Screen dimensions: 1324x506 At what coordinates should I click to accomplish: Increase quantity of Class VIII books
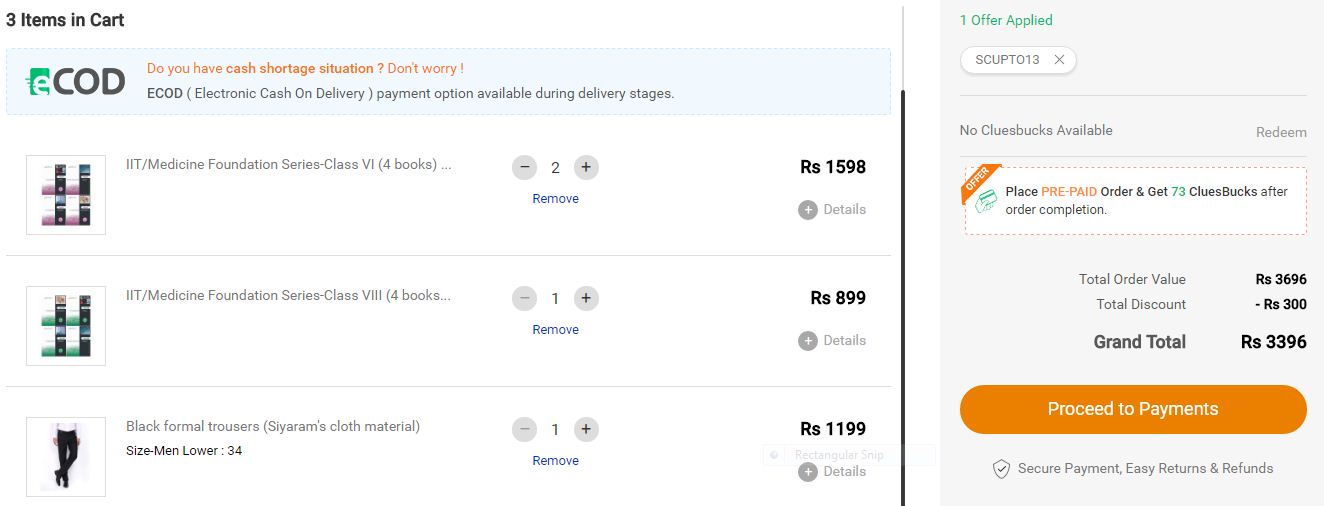pos(586,298)
